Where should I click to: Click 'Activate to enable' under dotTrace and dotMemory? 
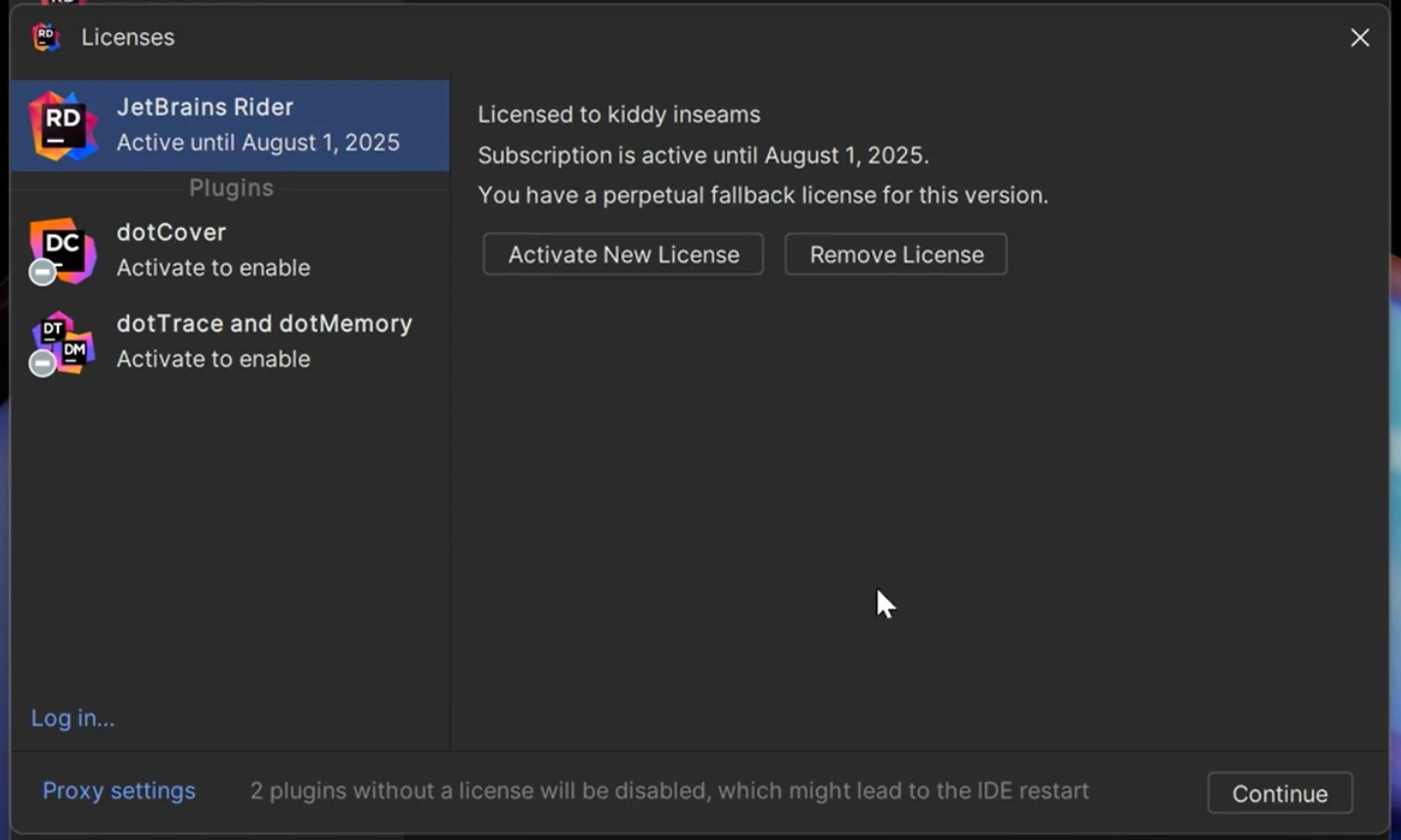[x=213, y=359]
